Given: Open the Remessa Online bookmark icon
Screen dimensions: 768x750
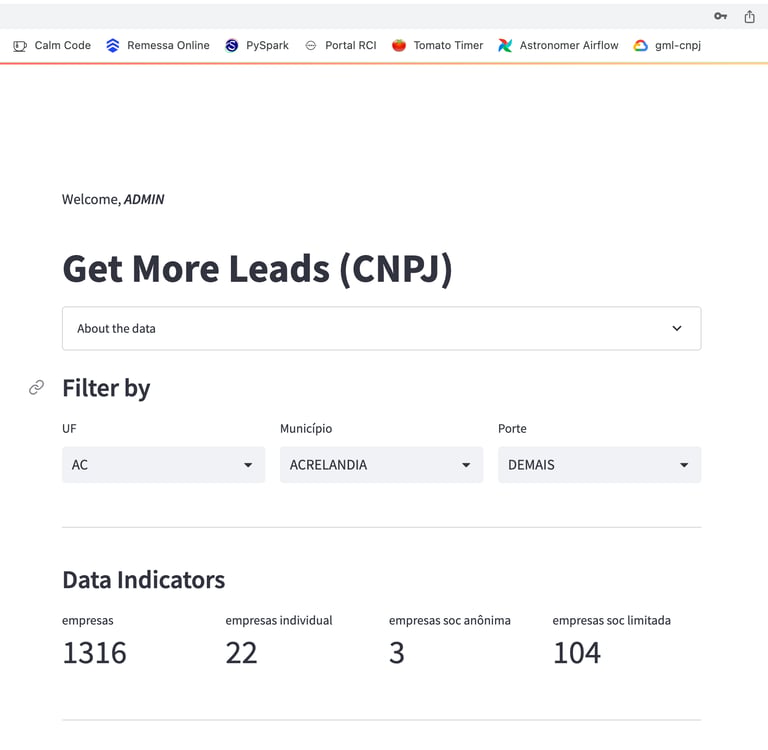Looking at the screenshot, I should pyautogui.click(x=113, y=46).
